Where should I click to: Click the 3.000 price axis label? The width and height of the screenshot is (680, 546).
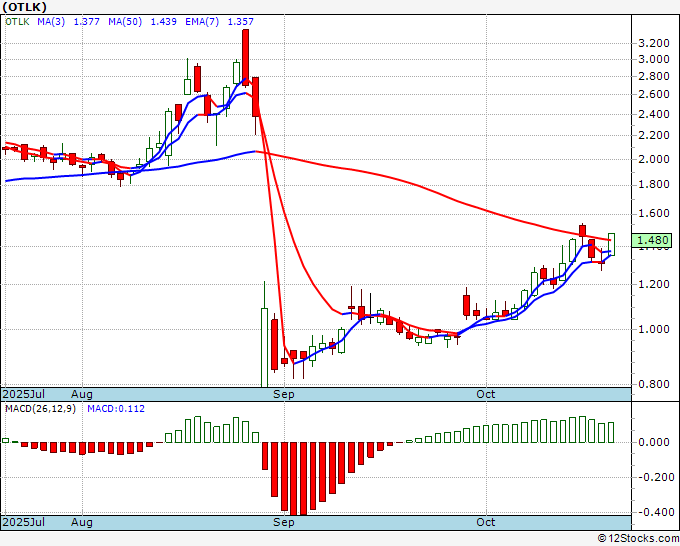coord(654,59)
